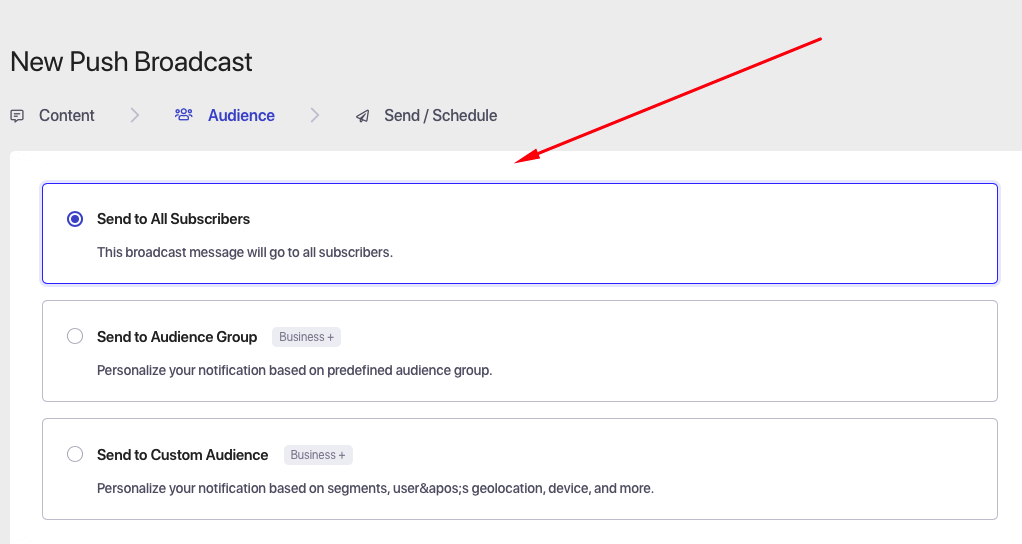Select the Send to Custom Audience radio button
This screenshot has width=1022, height=544.
tap(75, 455)
